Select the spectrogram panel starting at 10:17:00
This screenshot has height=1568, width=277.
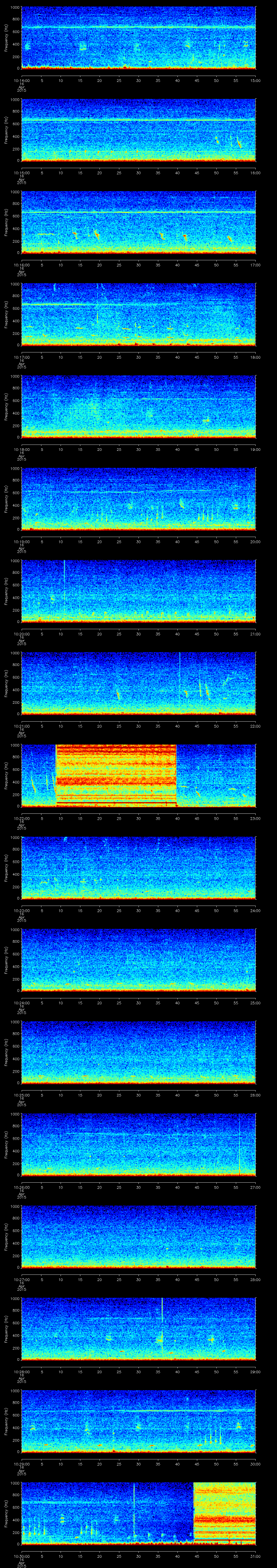coord(138,314)
